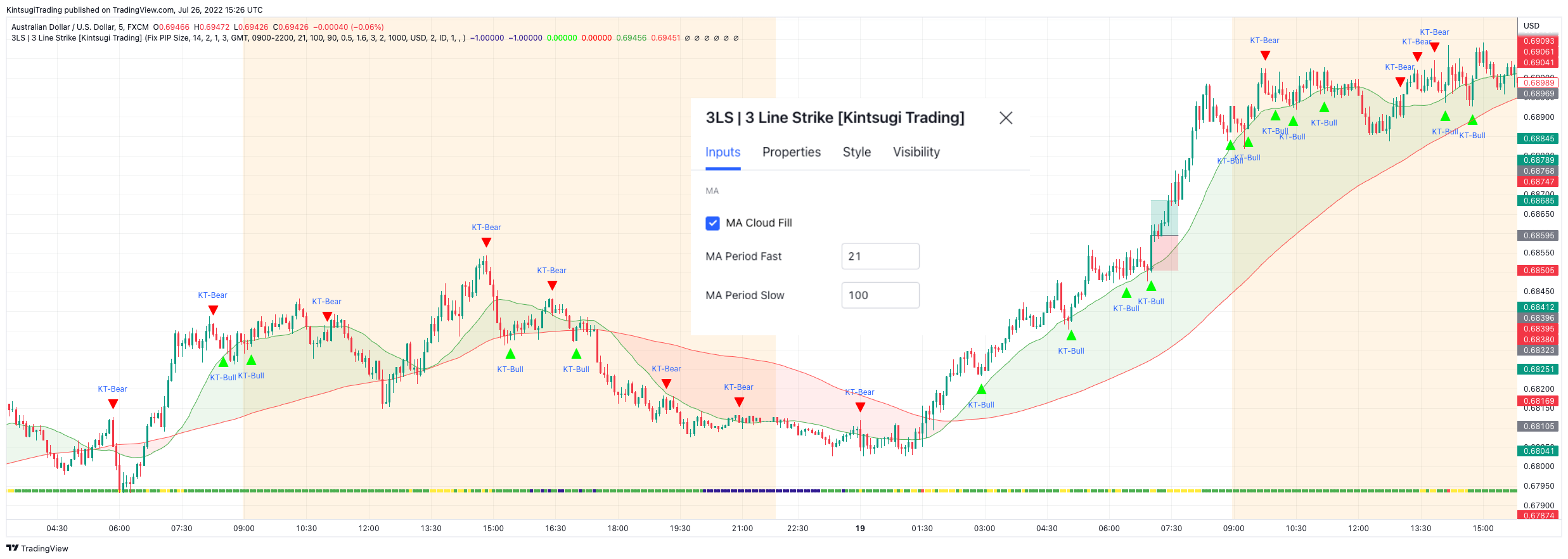The image size is (1568, 559).
Task: Click the TradingView logo at bottom left
Action: pyautogui.click(x=37, y=548)
